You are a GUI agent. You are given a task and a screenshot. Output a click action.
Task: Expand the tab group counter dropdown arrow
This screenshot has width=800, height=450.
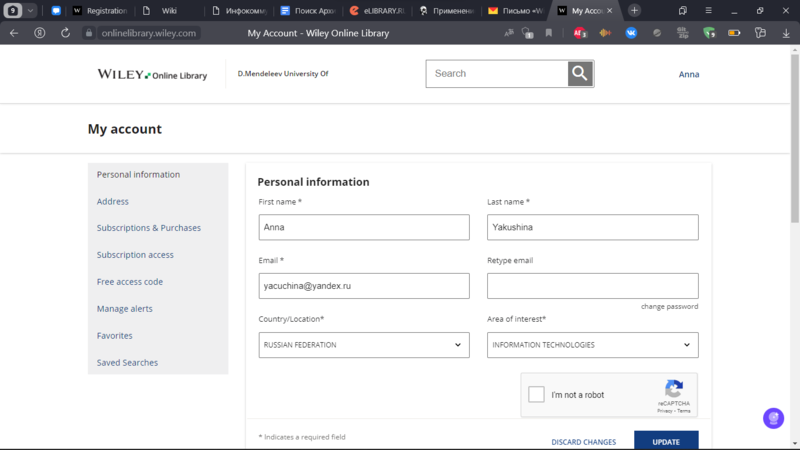click(31, 10)
